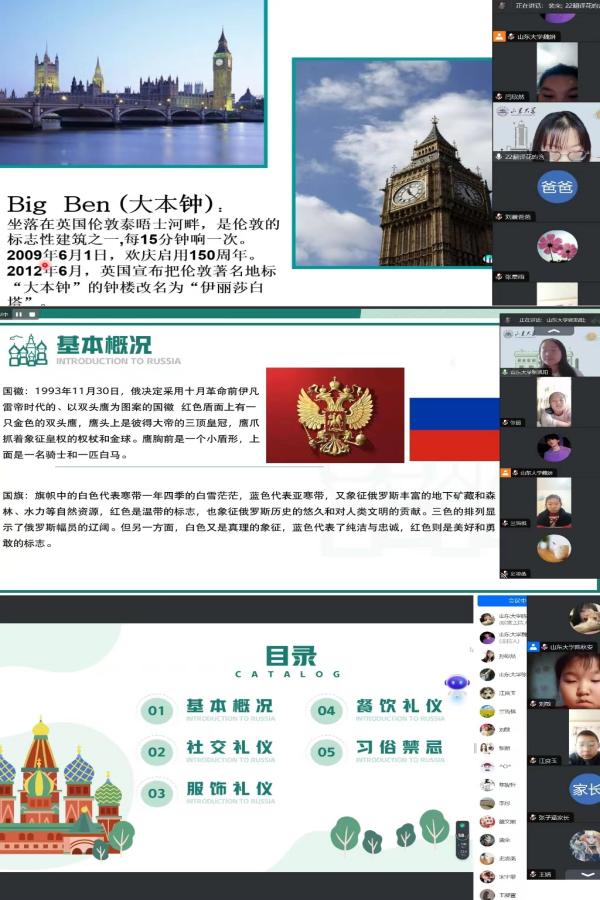Click the Russian coat of arms image

335,415
